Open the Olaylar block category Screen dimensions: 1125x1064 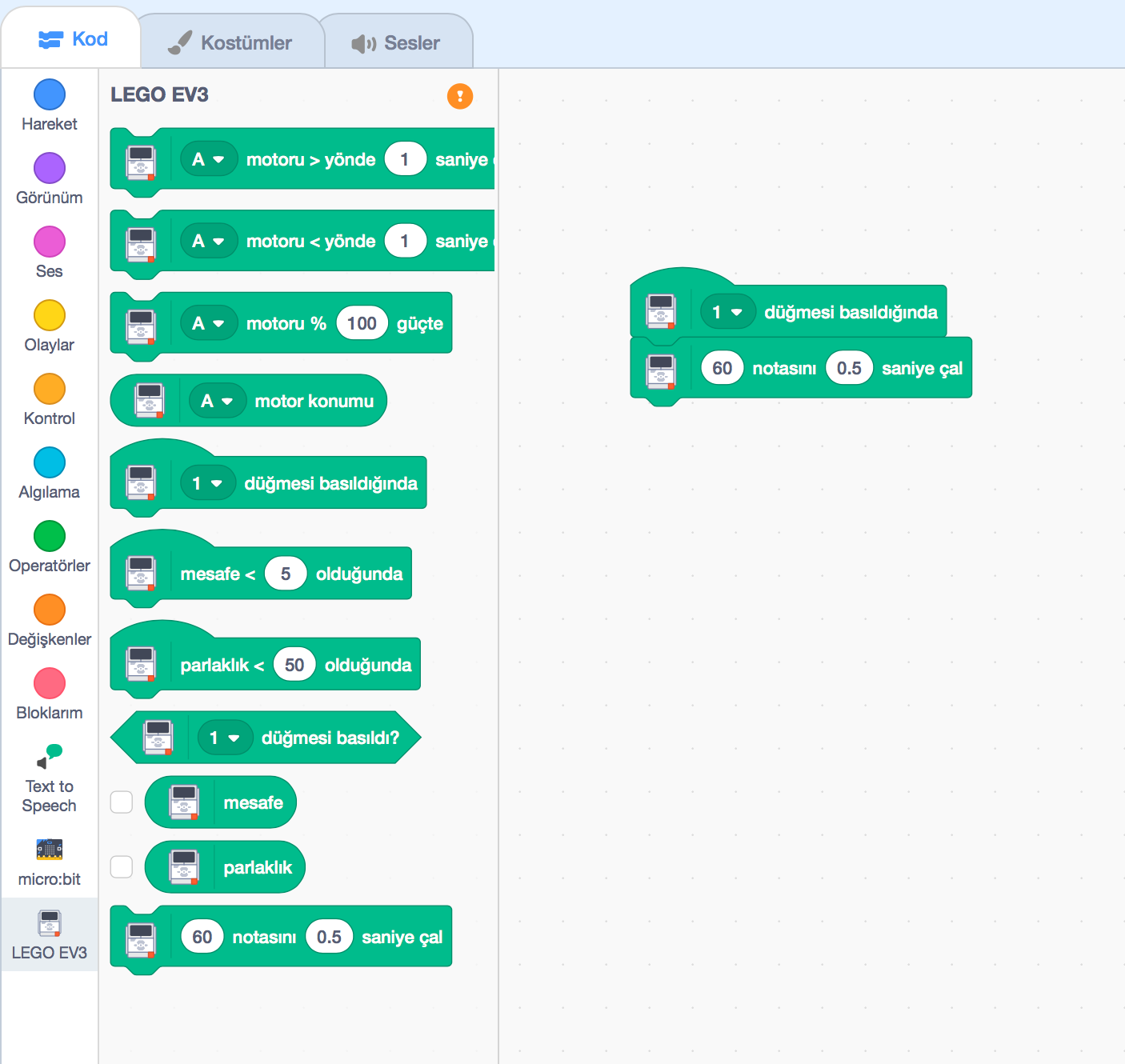[x=50, y=326]
